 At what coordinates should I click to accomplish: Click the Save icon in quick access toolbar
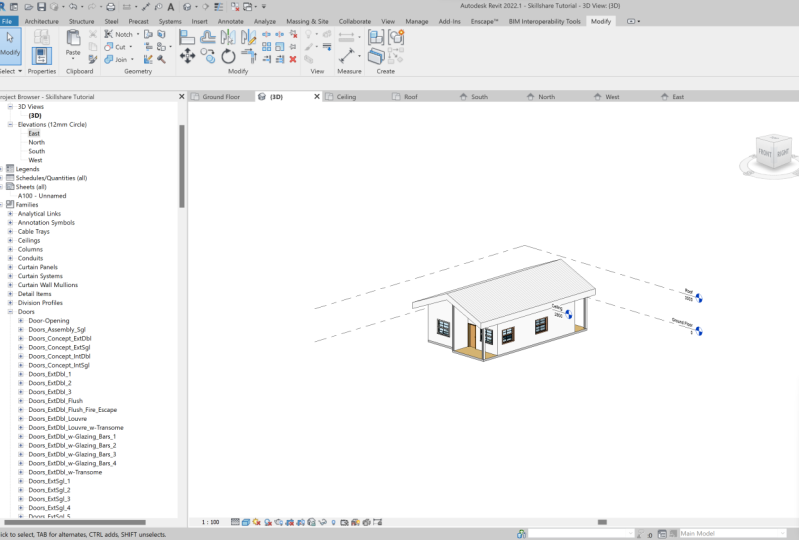41,7
